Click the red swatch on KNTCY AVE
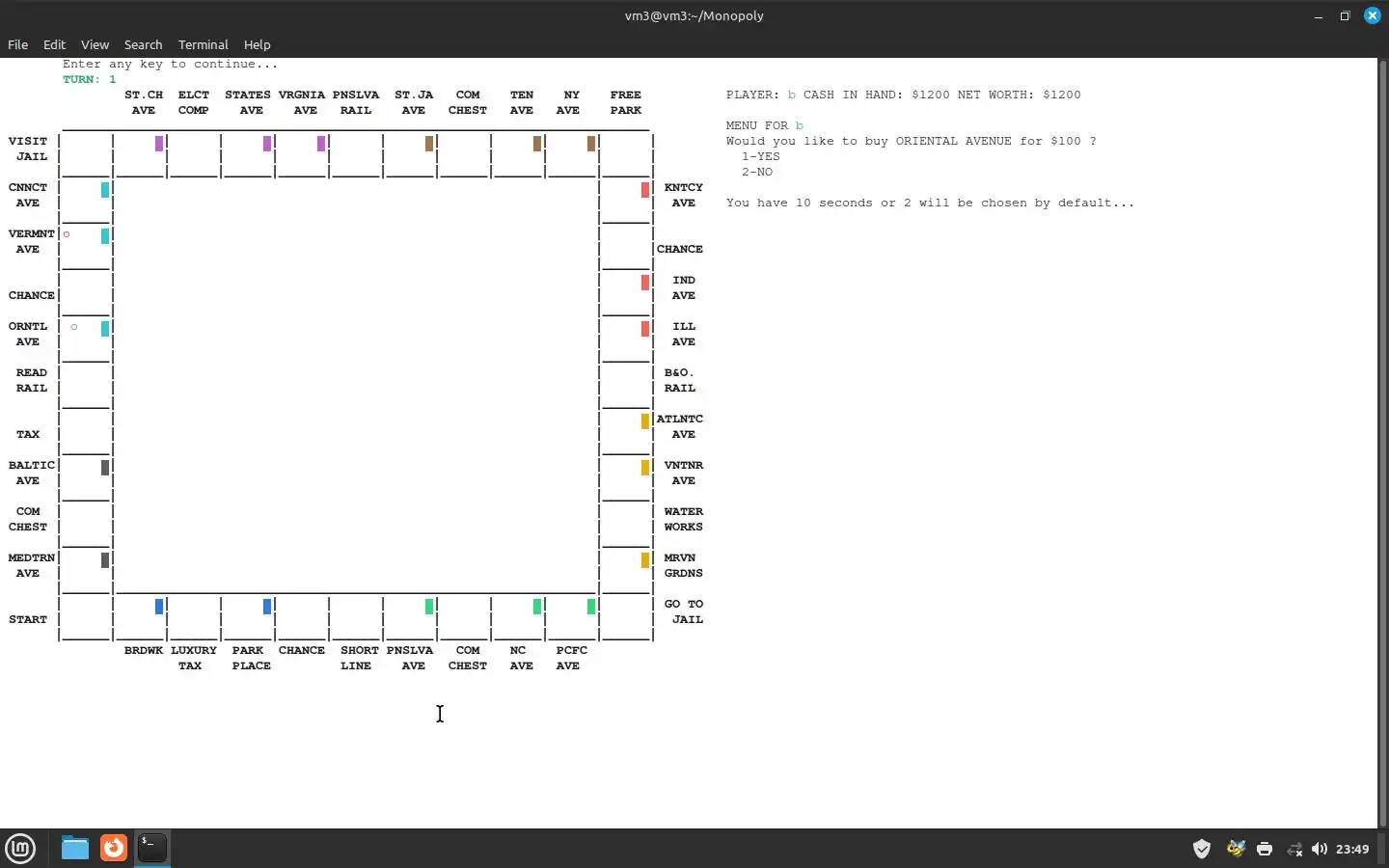This screenshot has height=868, width=1389. click(x=645, y=190)
